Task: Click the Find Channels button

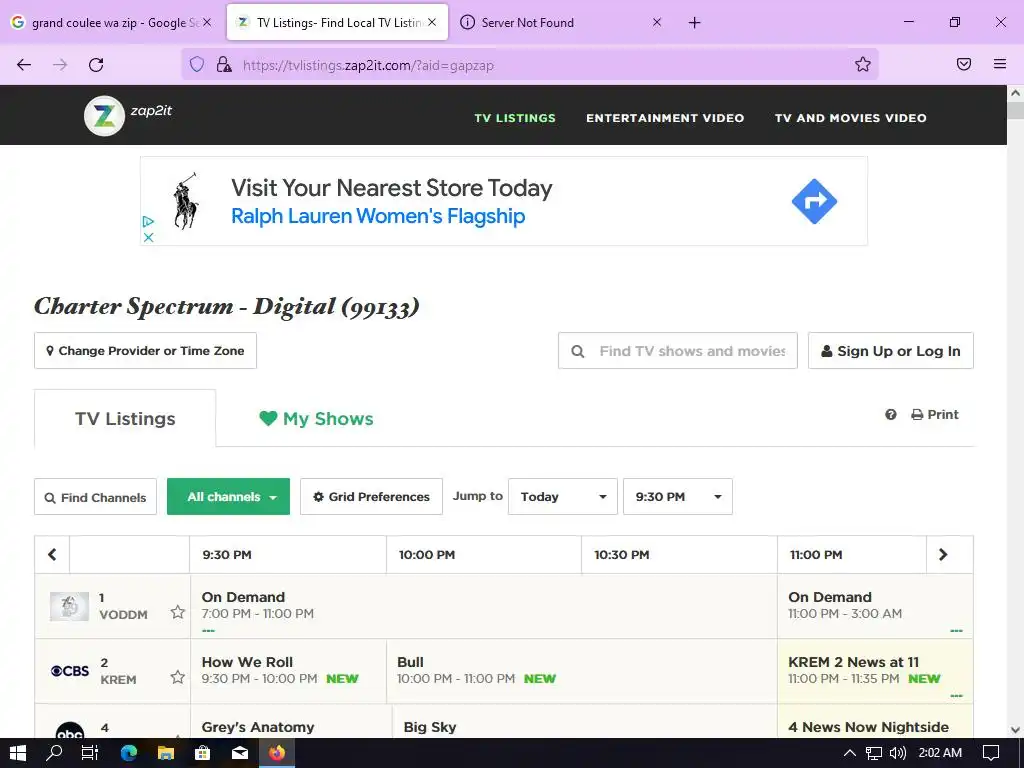Action: [x=95, y=497]
